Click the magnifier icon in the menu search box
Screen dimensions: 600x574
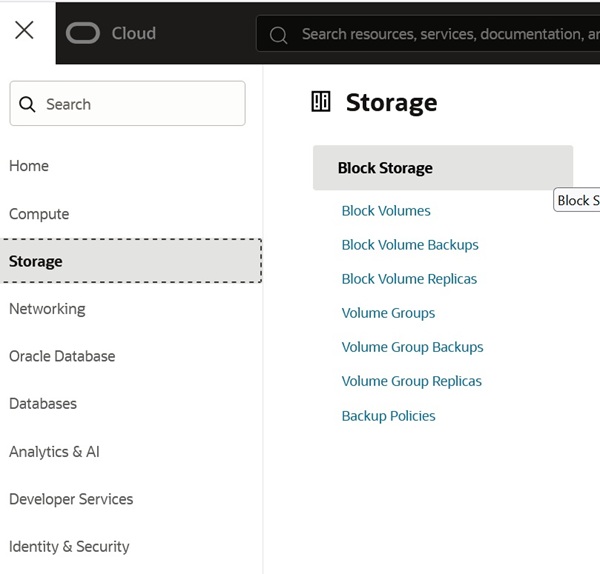pyautogui.click(x=27, y=104)
